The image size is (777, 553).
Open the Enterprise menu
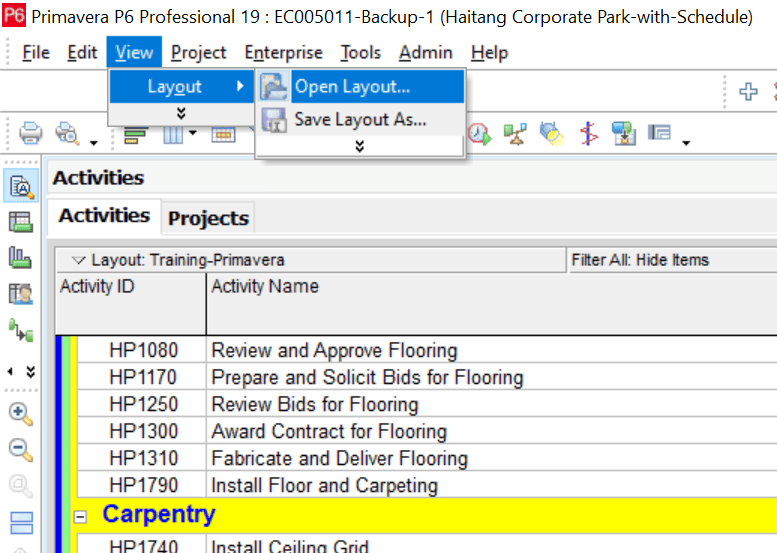[283, 53]
